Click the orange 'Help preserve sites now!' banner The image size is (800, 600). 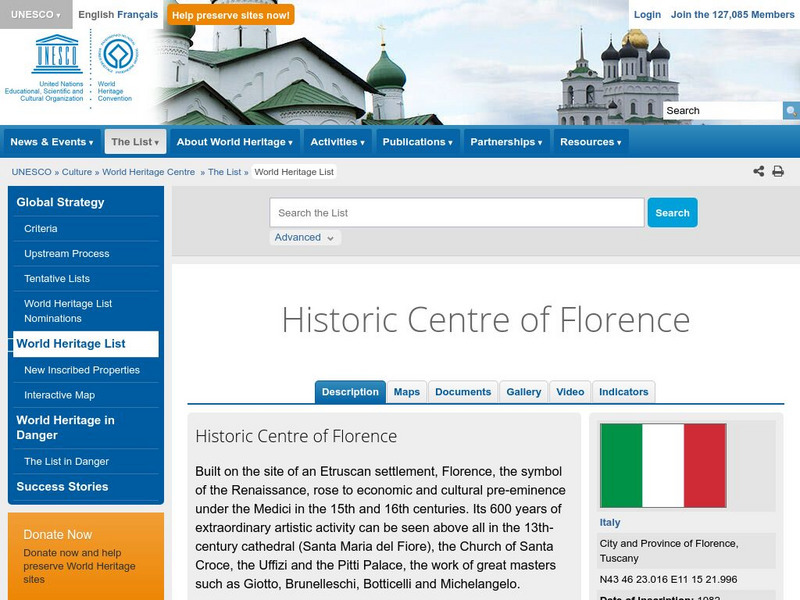click(x=228, y=15)
